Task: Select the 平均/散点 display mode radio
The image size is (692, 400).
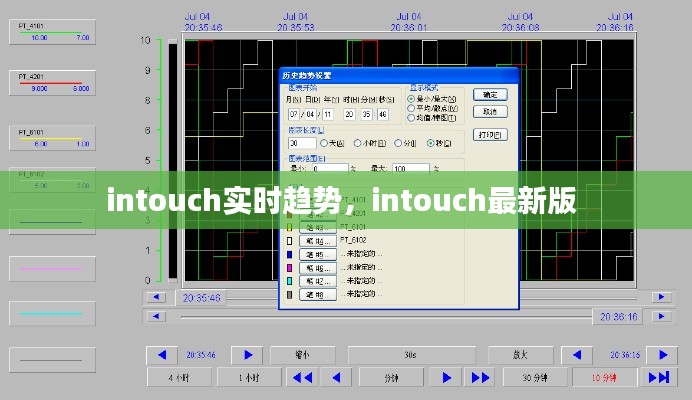Action: click(x=411, y=108)
